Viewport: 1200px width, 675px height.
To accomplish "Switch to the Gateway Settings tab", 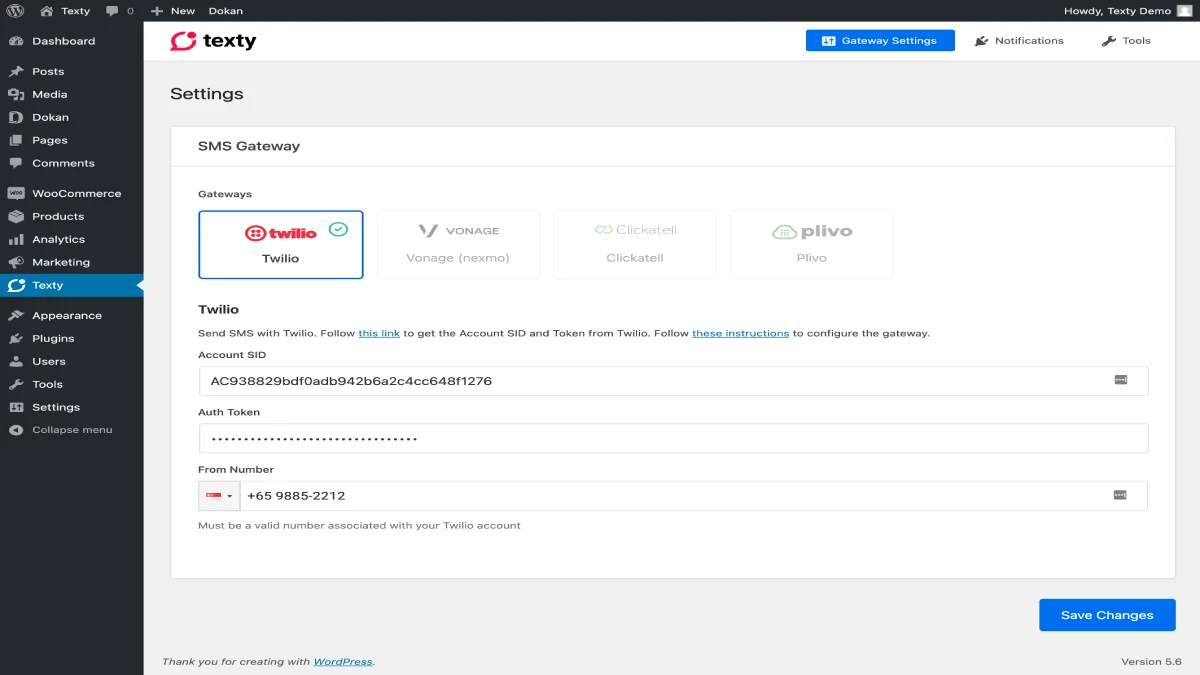I will pos(880,41).
